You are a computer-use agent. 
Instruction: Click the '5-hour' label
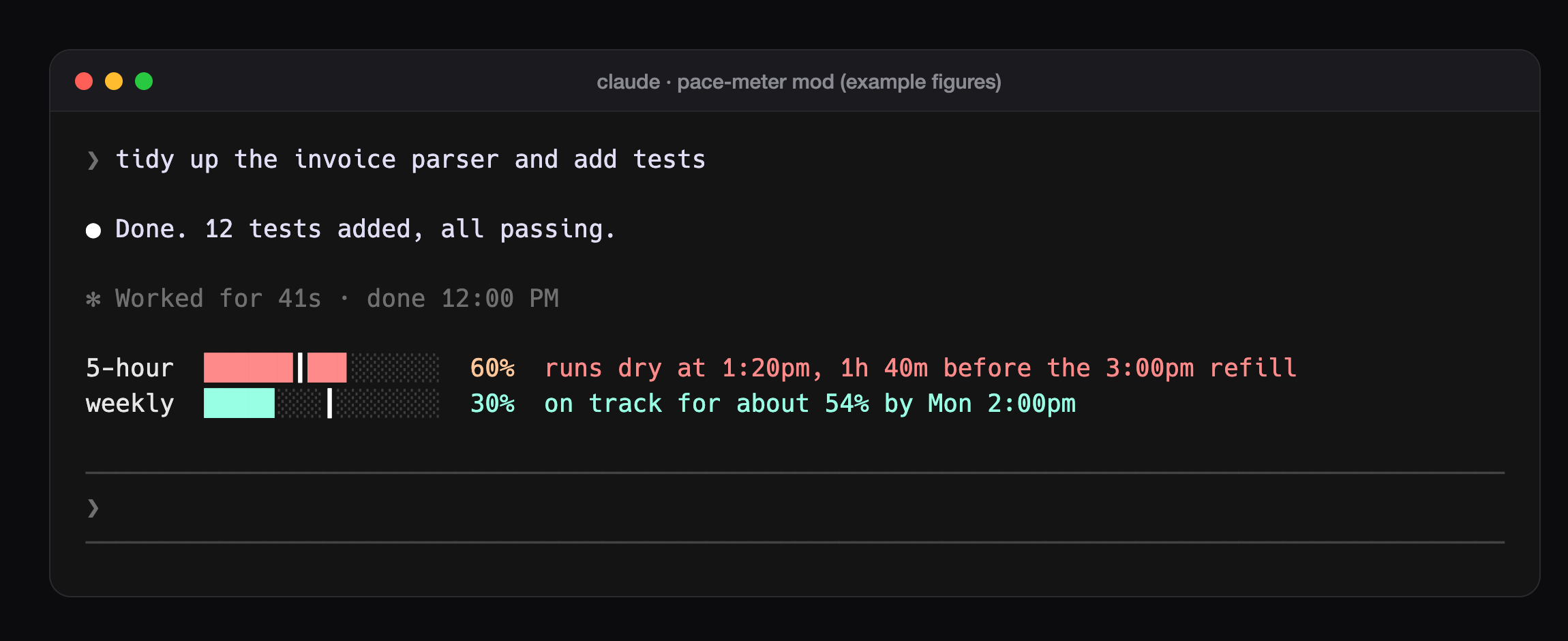pyautogui.click(x=130, y=368)
